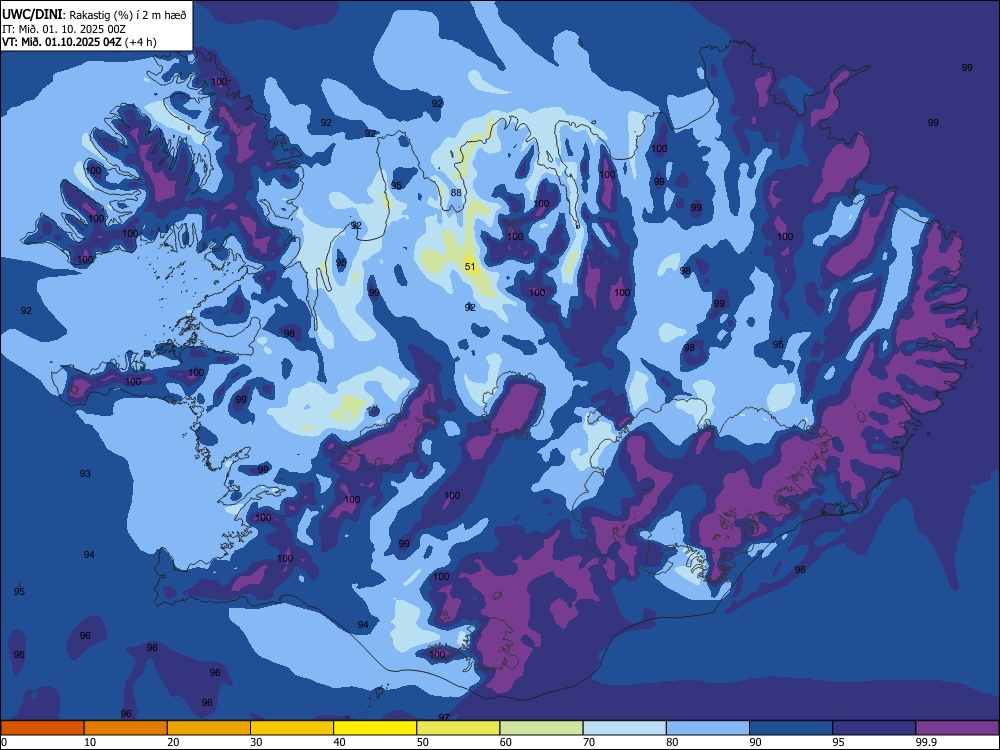
Task: Click the "70" legend scale label
Action: pyautogui.click(x=589, y=742)
